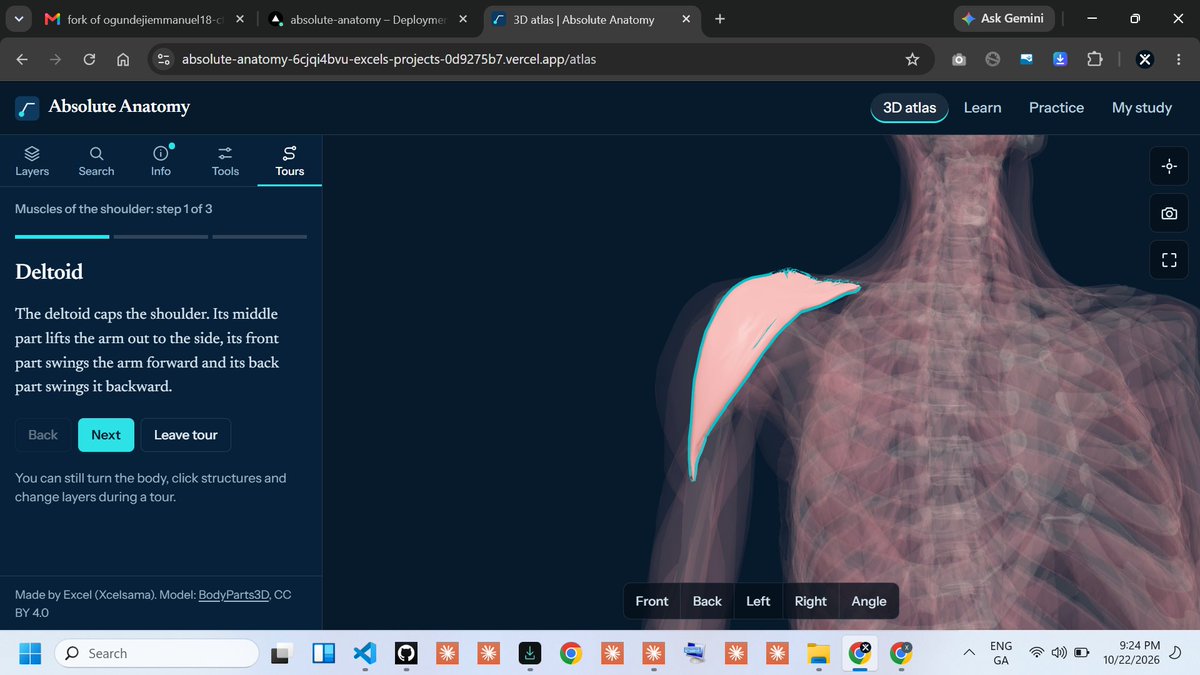Open the Windows Start menu
Image resolution: width=1200 pixels, height=675 pixels.
click(x=30, y=653)
